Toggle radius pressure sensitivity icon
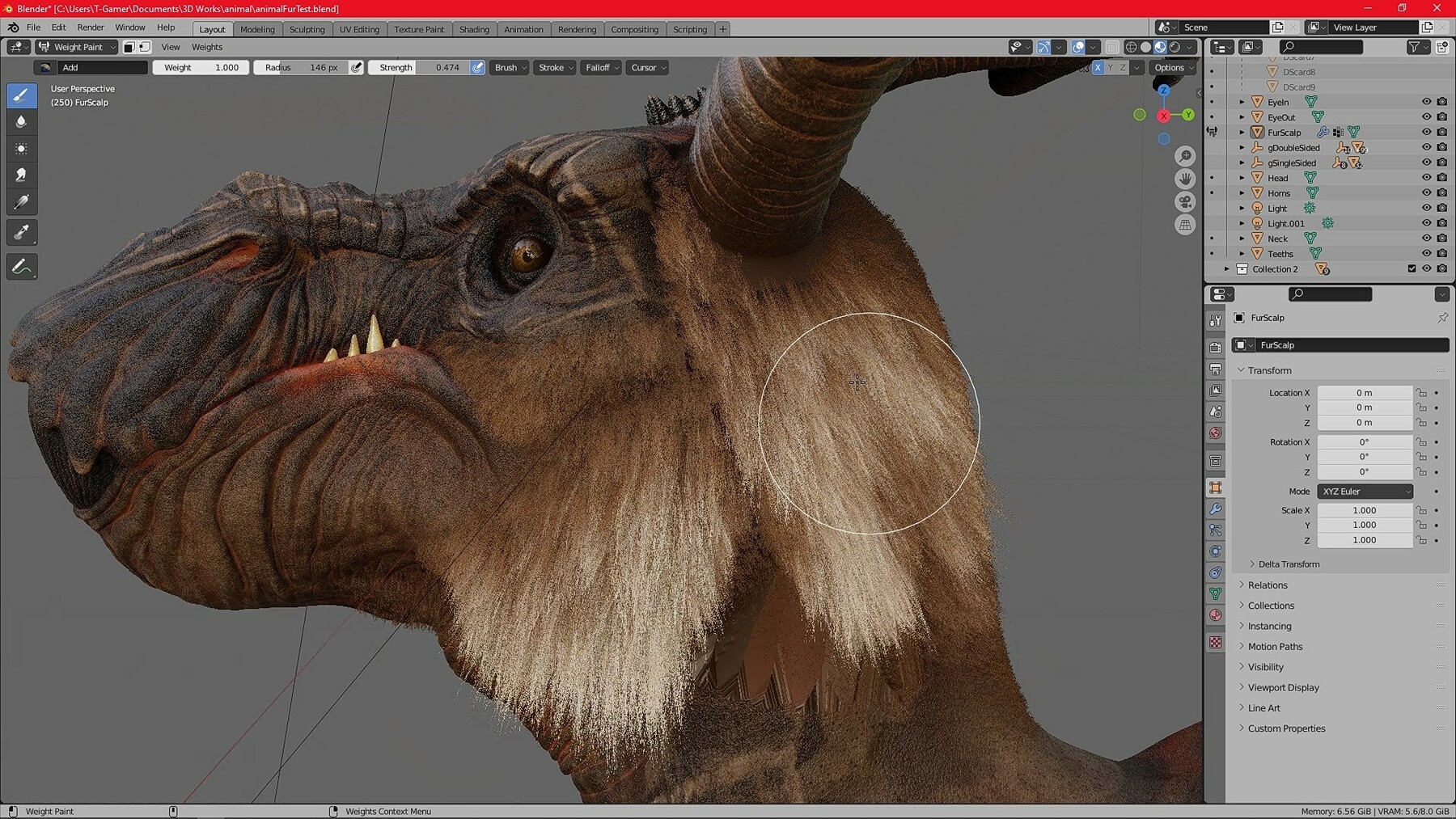The width and height of the screenshot is (1456, 819). pos(356,68)
